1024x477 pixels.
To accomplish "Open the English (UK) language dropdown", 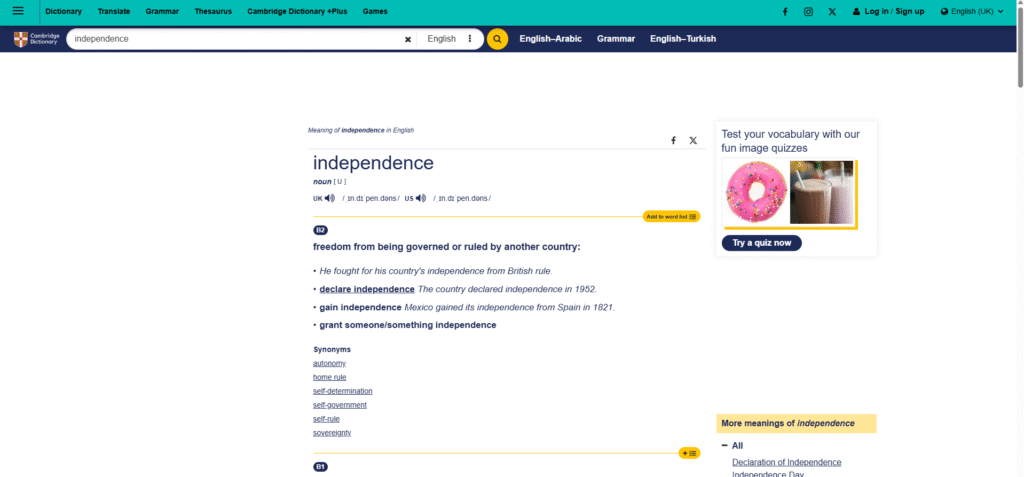I will pos(972,12).
